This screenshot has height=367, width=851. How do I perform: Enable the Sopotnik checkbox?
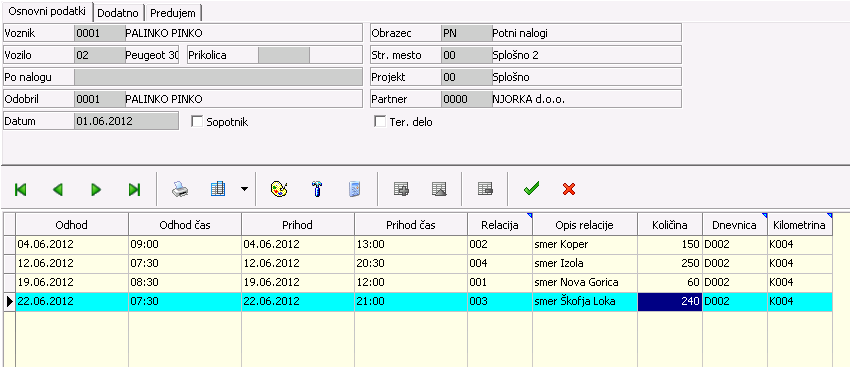(x=196, y=122)
